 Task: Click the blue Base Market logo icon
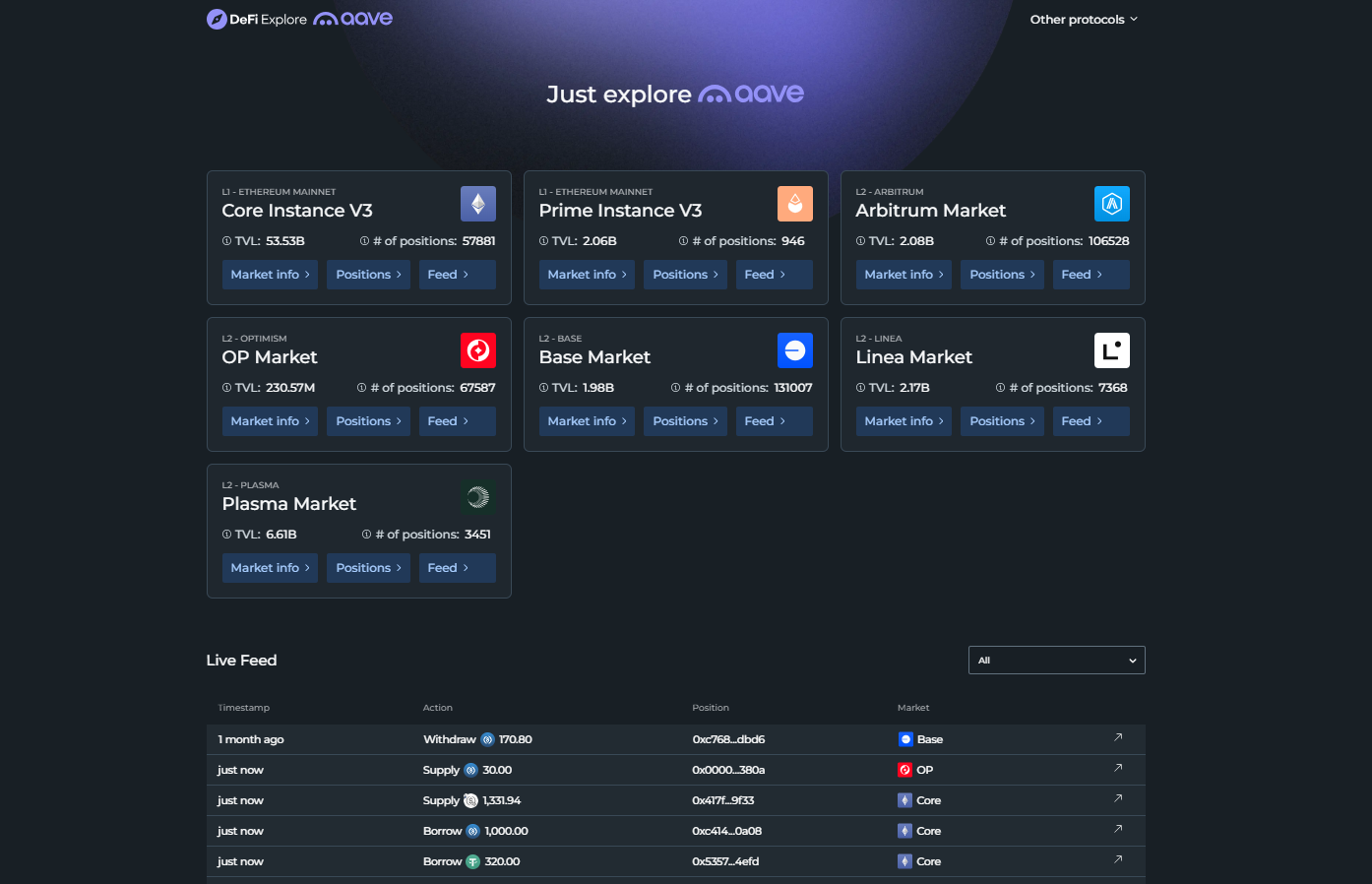tap(794, 350)
